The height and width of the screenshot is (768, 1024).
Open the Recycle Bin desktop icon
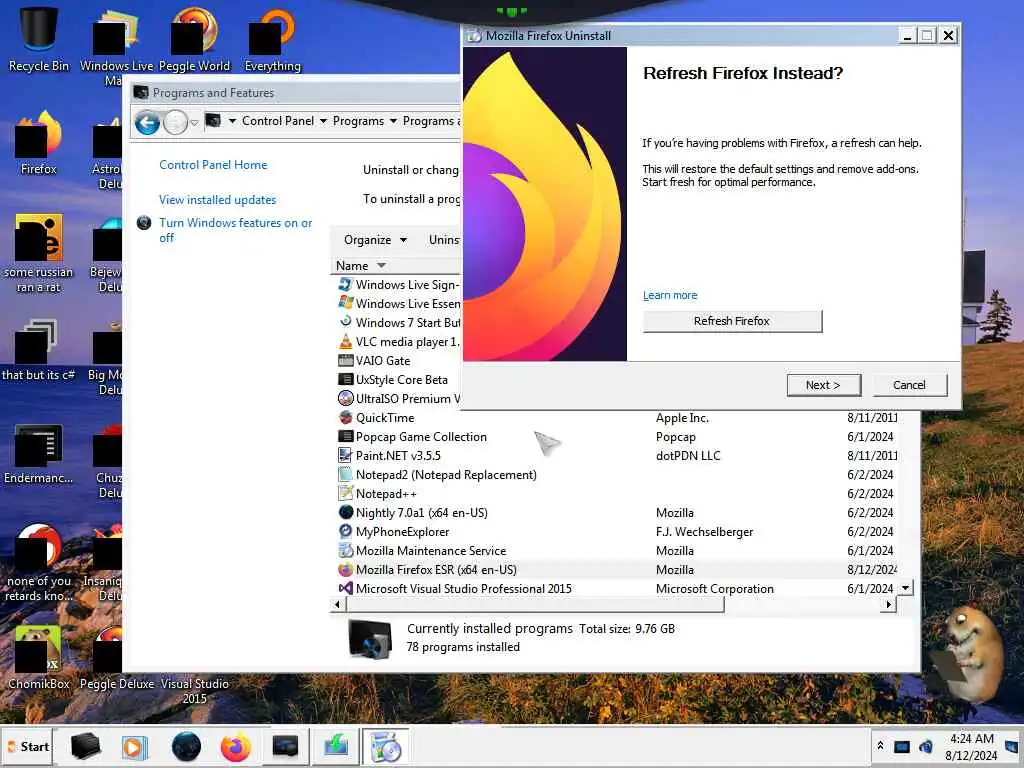pos(39,39)
